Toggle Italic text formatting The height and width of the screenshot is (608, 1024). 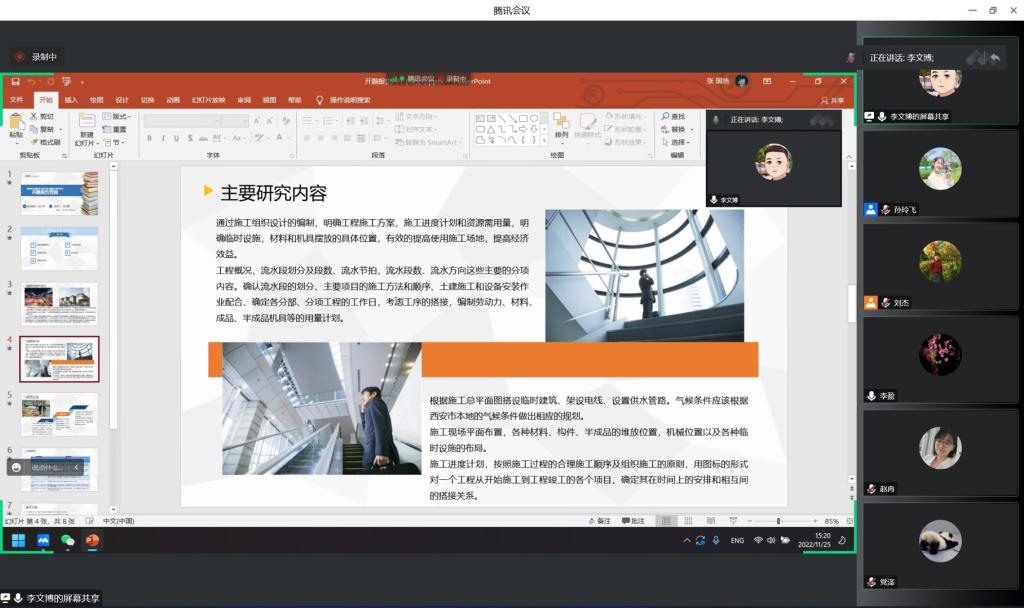click(x=162, y=138)
